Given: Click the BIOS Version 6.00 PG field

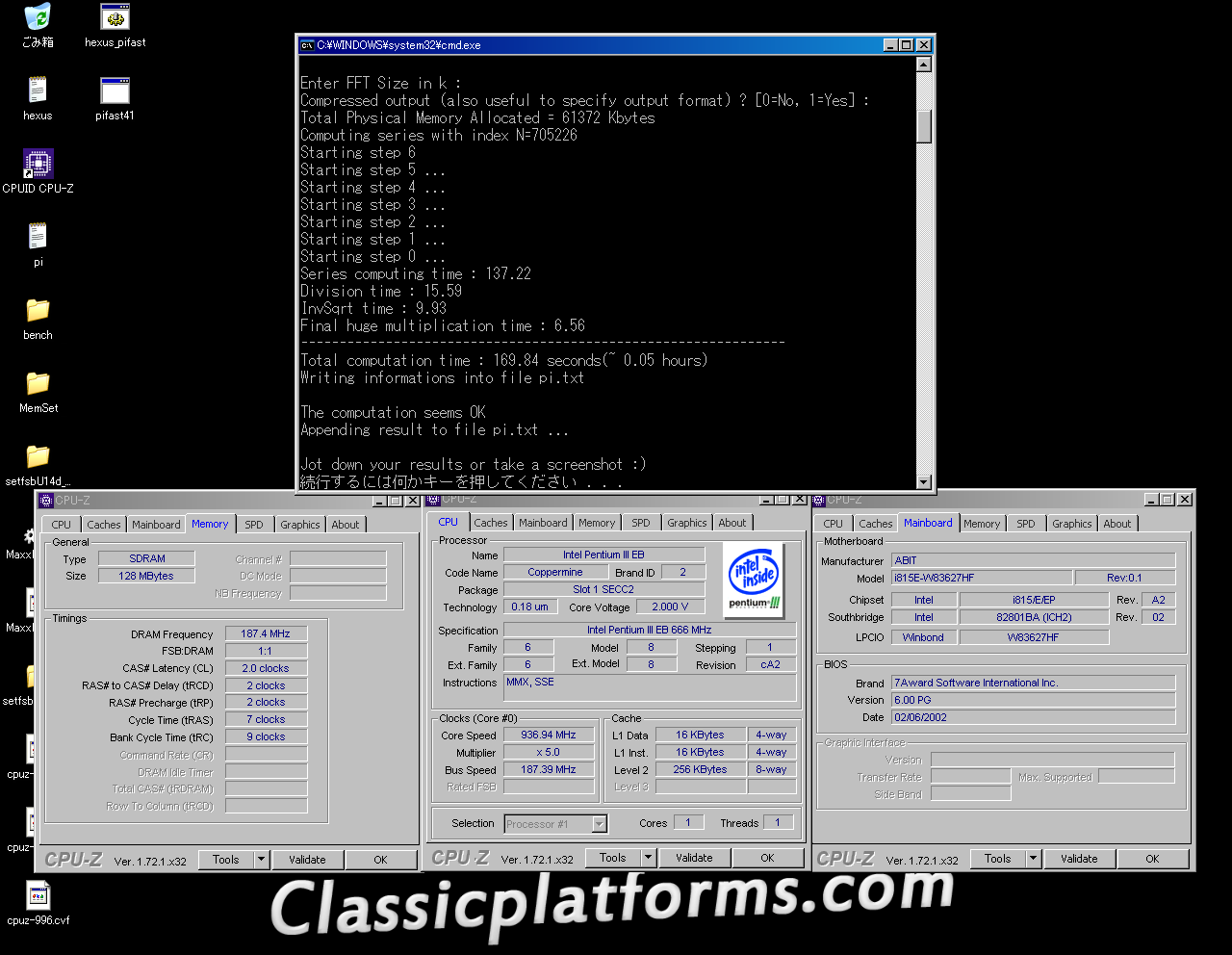Looking at the screenshot, I should (1034, 700).
